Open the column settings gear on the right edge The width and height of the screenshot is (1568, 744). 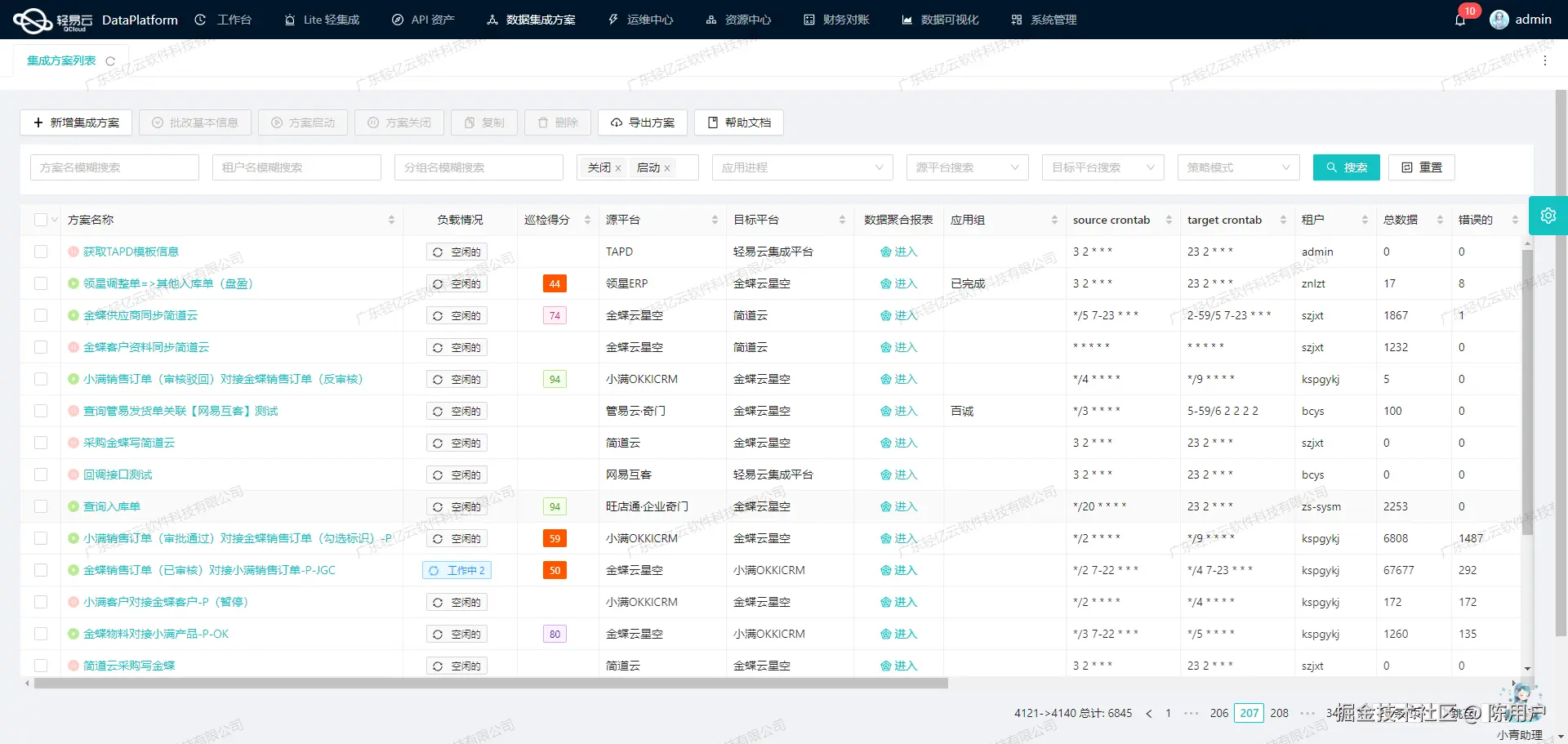(x=1548, y=215)
